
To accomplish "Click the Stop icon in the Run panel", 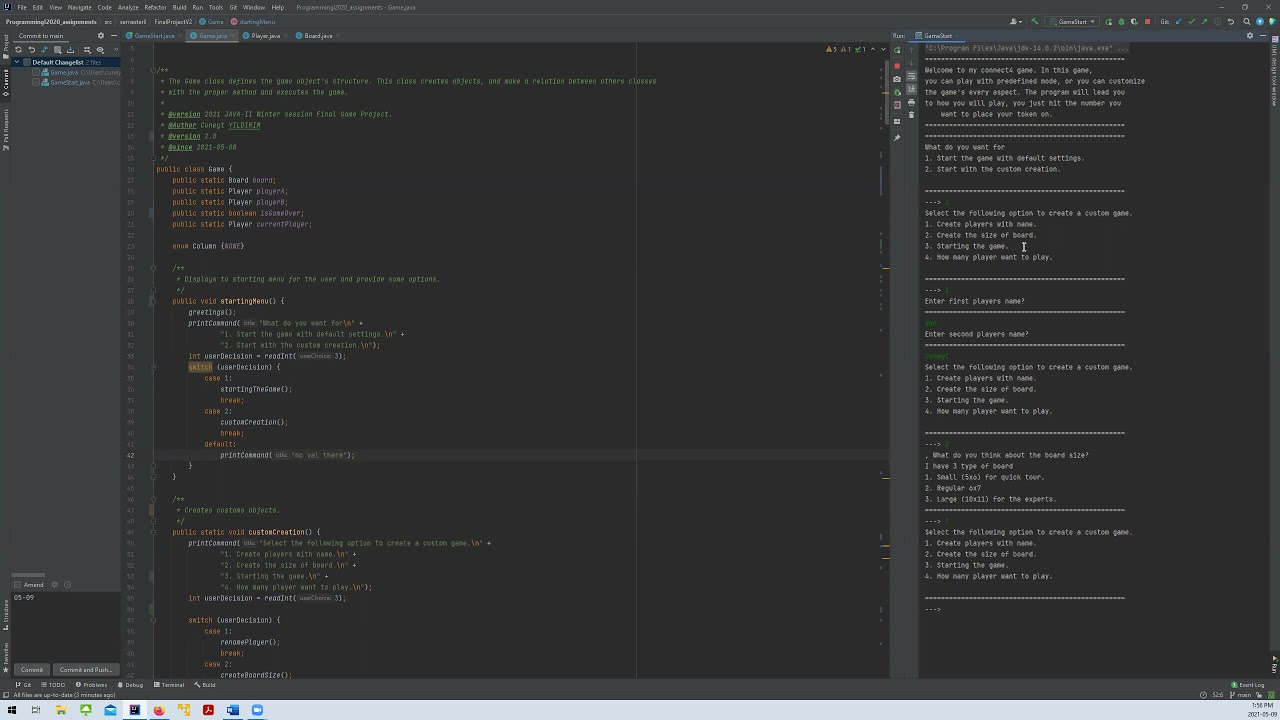I will coord(897,65).
